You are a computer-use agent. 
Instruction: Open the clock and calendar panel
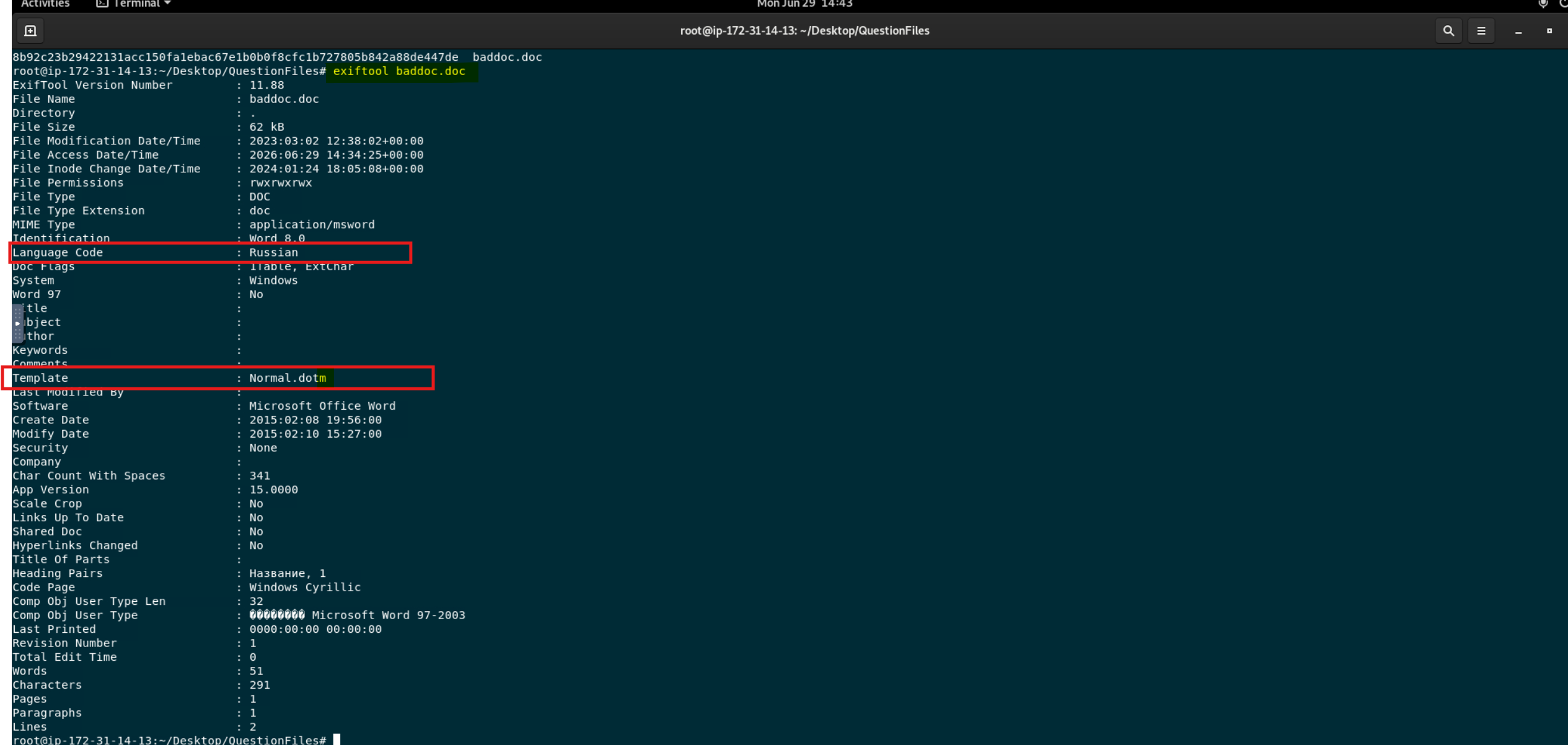(x=804, y=4)
